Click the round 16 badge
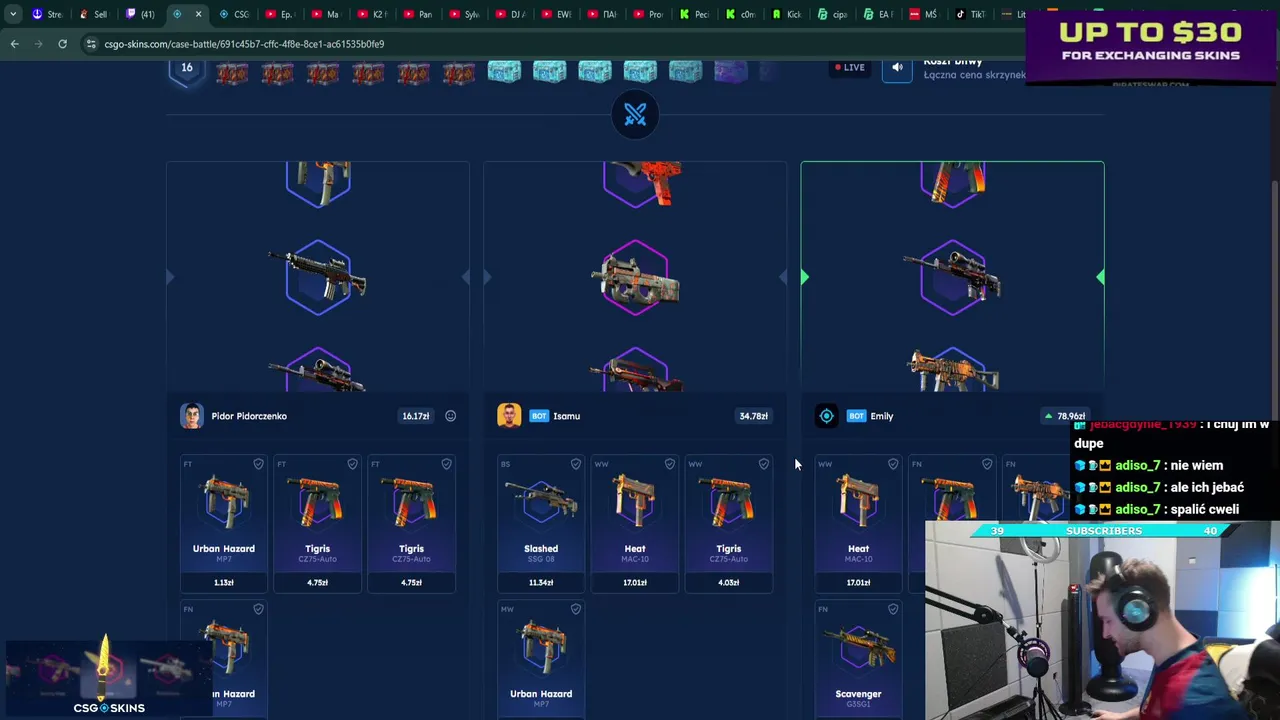Image resolution: width=1280 pixels, height=720 pixels. (187, 69)
